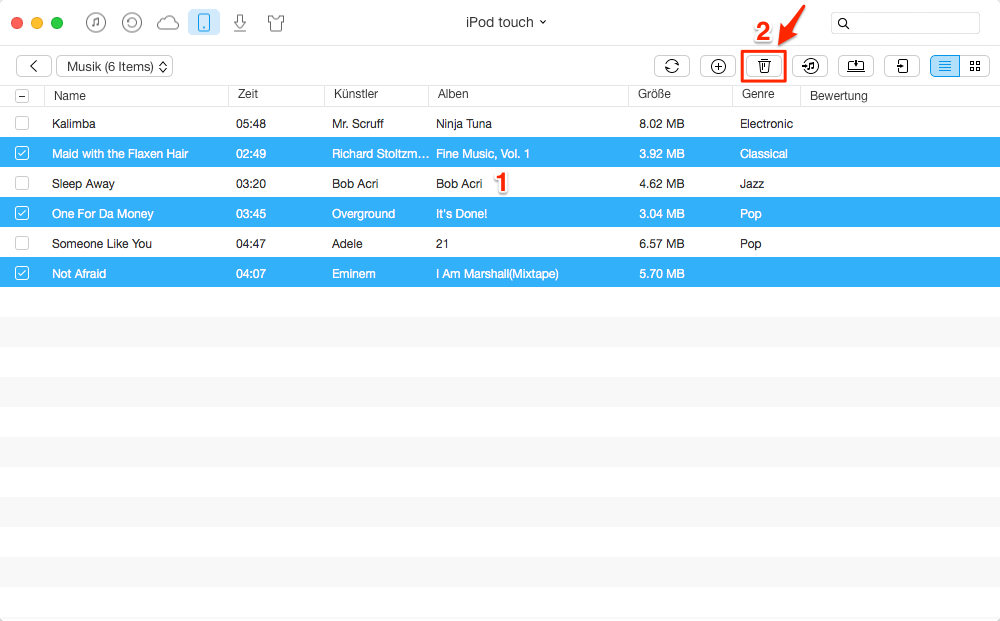1000x621 pixels.
Task: Open the iTunes library music icon
Action: (96, 23)
